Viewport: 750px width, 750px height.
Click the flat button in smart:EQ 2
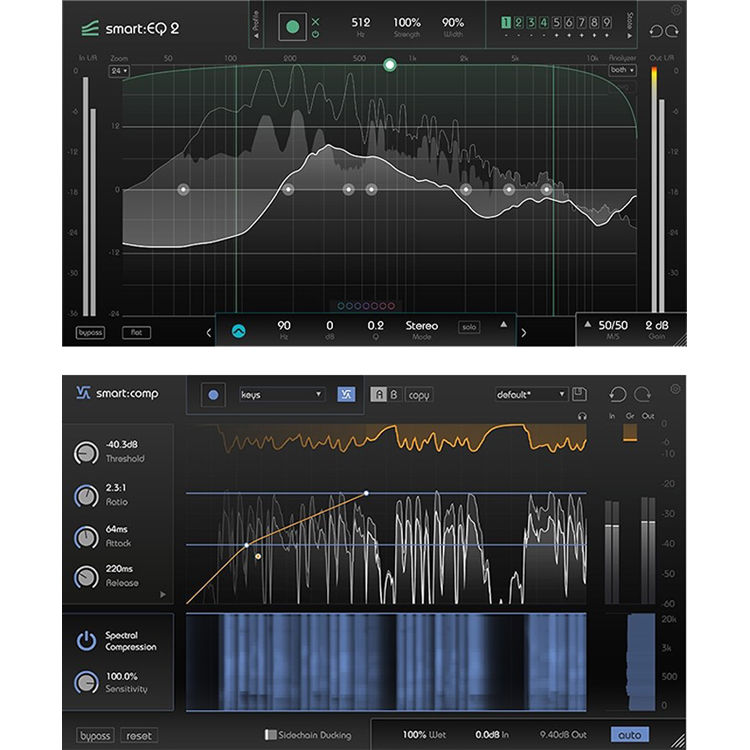click(x=136, y=332)
